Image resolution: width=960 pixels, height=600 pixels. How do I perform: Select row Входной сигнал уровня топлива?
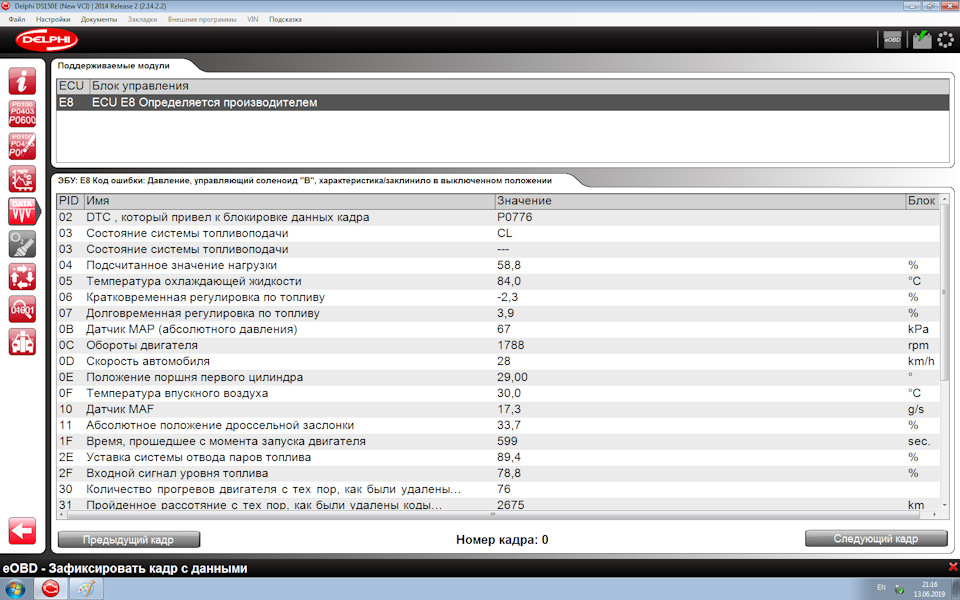click(498, 473)
